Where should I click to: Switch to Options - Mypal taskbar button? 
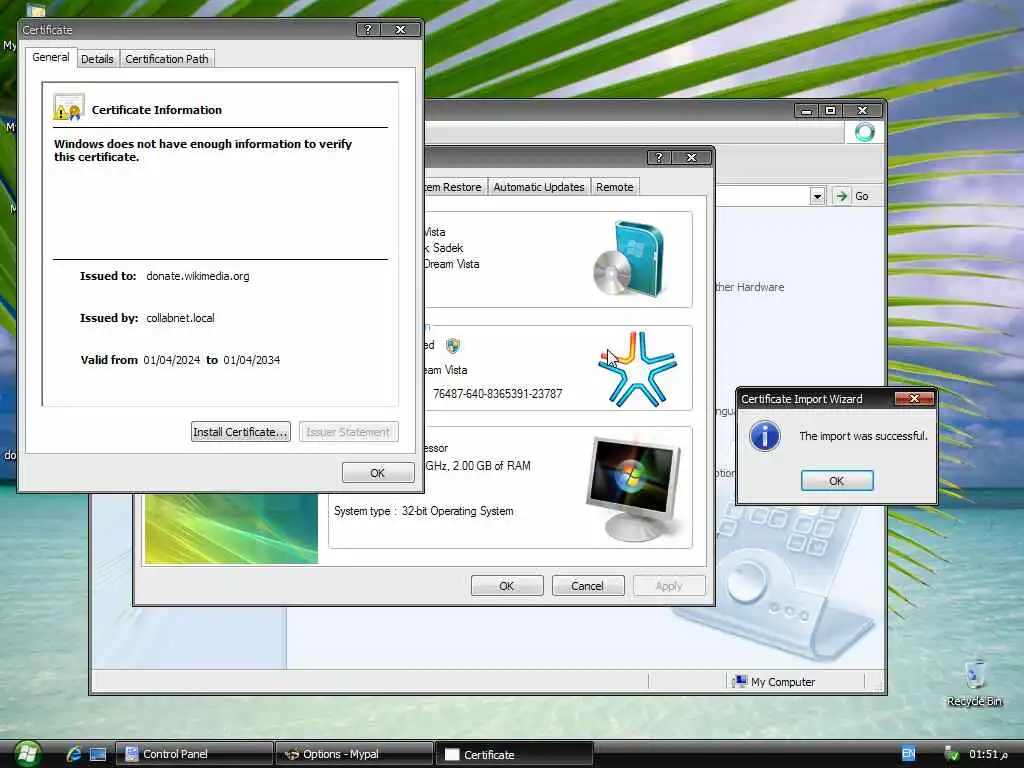coord(354,754)
